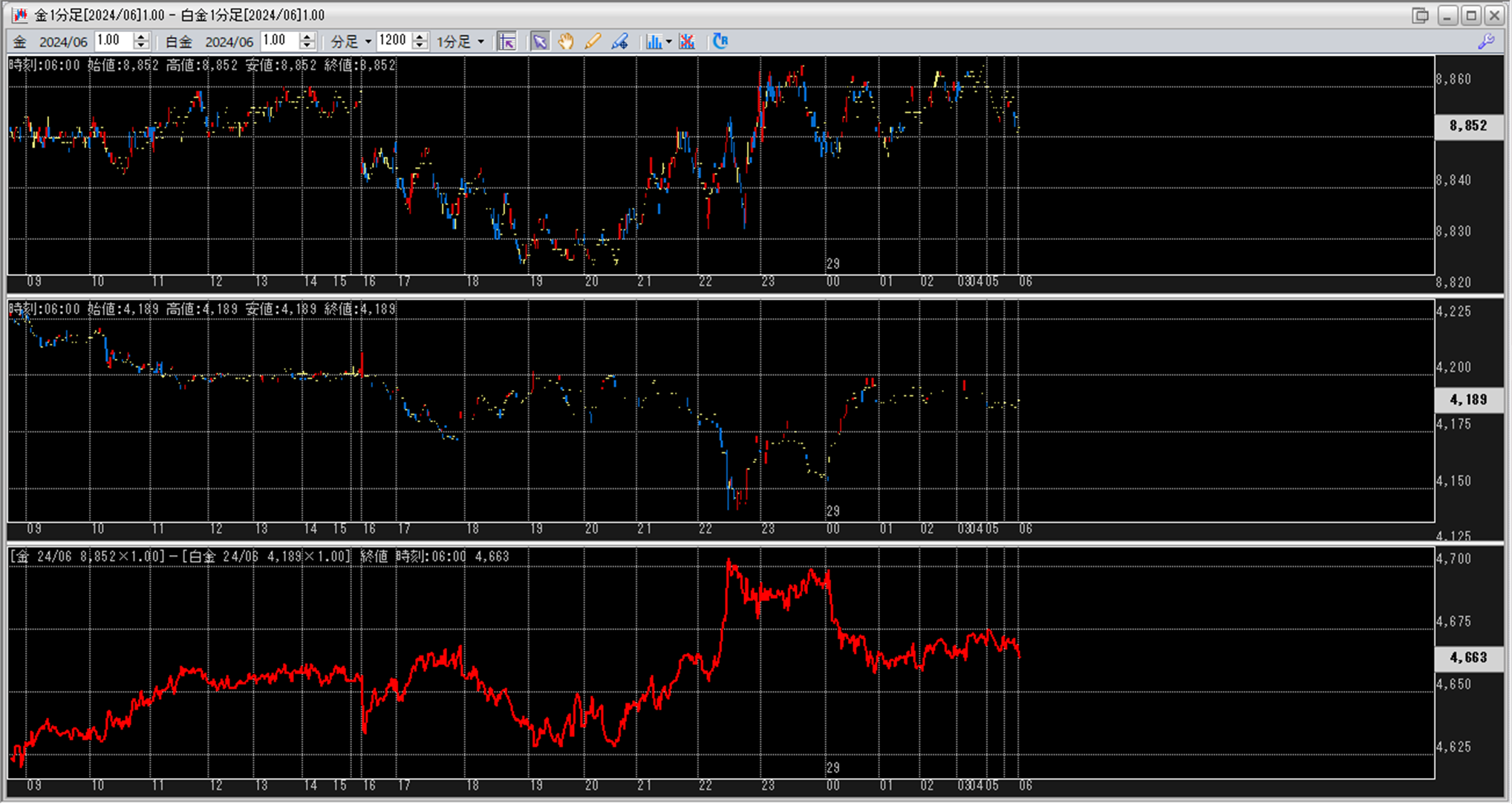Viewport: 1512px width, 804px height.
Task: Select the hand pan tool
Action: tap(566, 42)
